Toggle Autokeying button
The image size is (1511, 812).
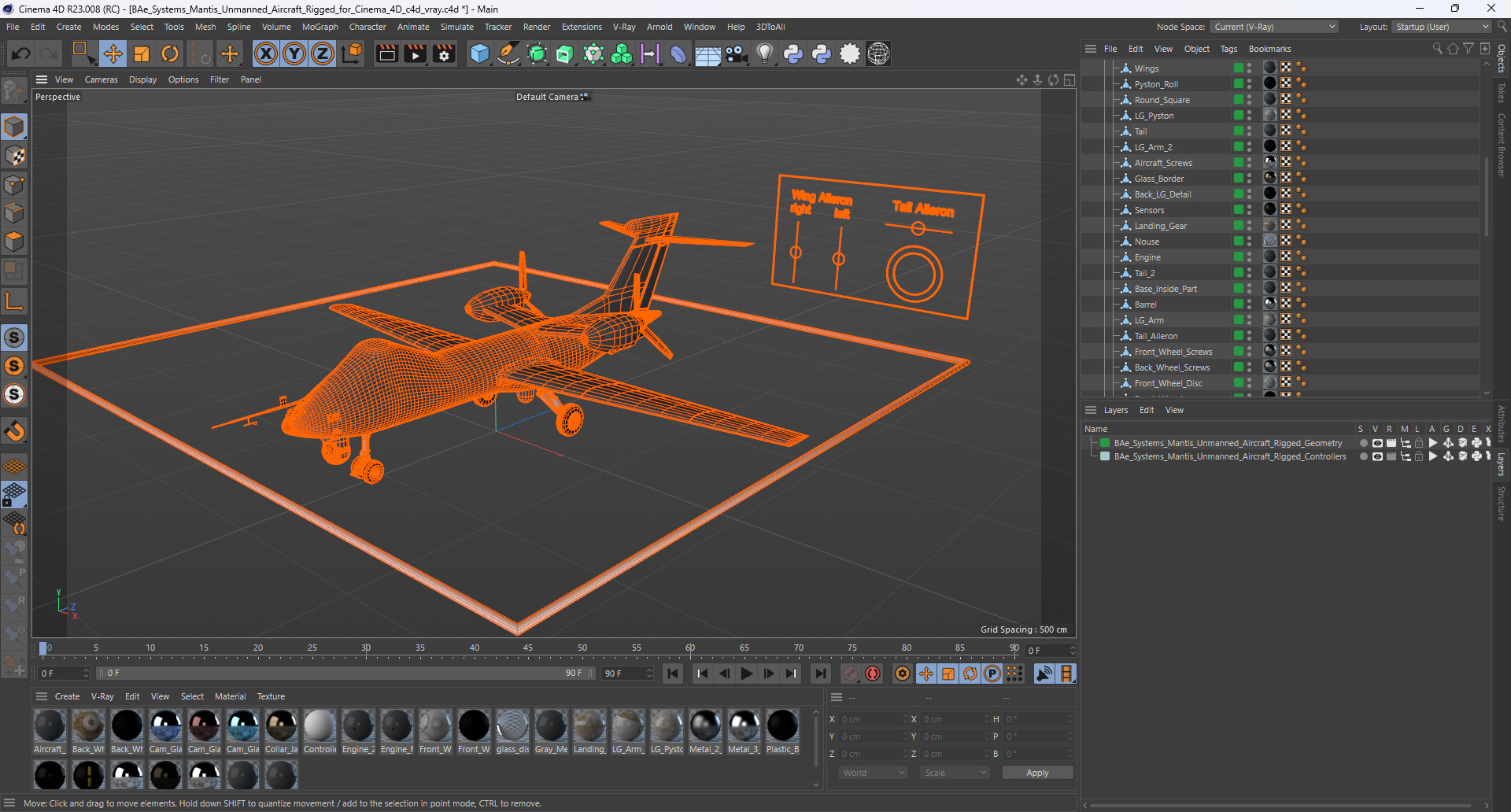[873, 674]
